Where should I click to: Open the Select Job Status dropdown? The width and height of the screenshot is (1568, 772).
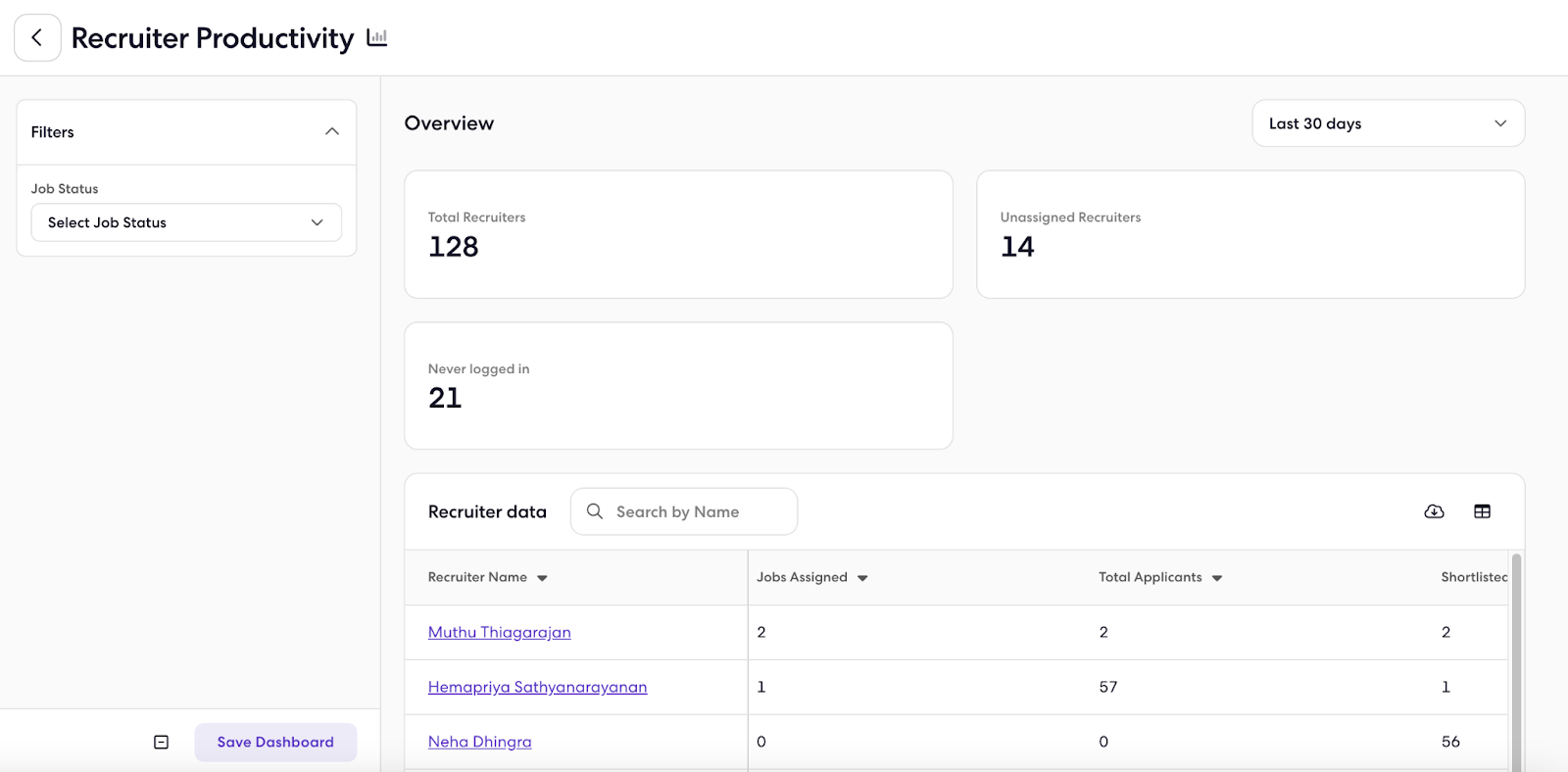tap(186, 222)
